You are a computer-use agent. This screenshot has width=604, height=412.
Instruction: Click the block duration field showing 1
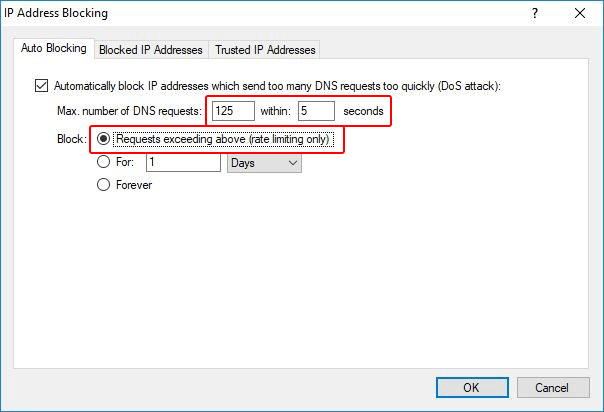coord(183,162)
